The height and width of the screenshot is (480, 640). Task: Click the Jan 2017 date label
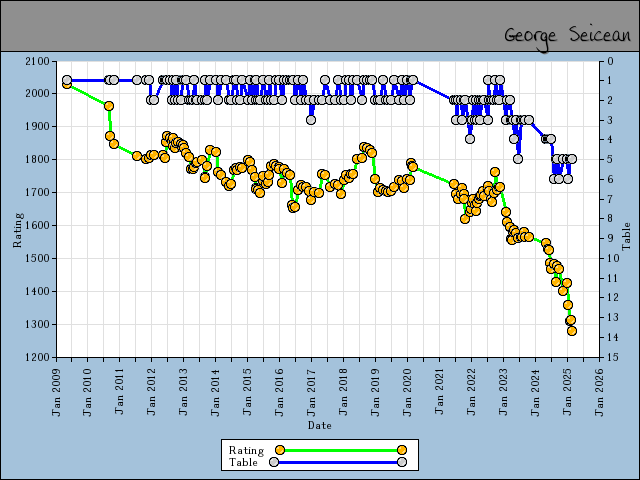coord(311,393)
